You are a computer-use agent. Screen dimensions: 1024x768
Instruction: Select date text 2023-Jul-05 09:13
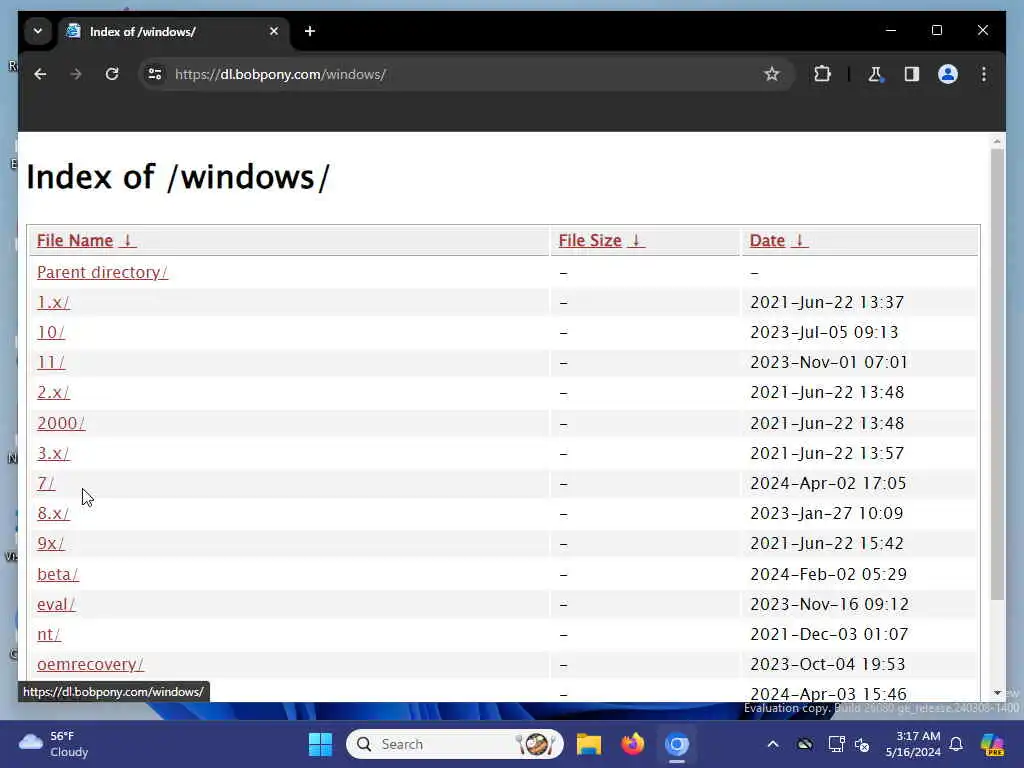pyautogui.click(x=824, y=332)
